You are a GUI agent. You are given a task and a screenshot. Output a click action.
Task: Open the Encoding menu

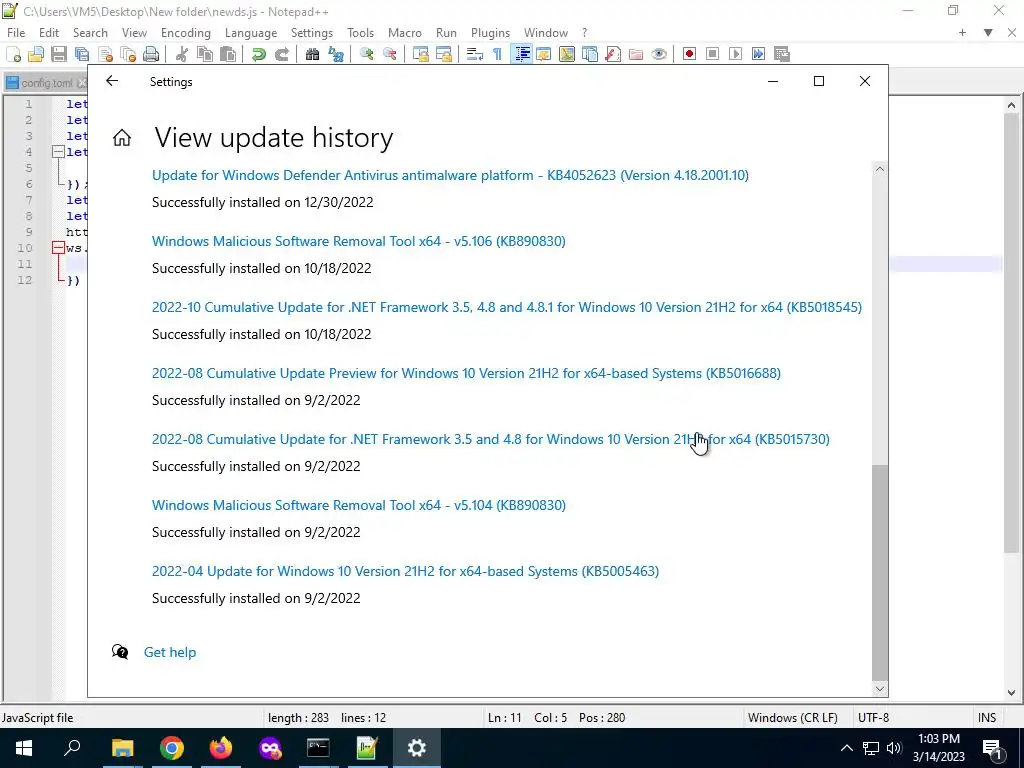[x=185, y=33]
